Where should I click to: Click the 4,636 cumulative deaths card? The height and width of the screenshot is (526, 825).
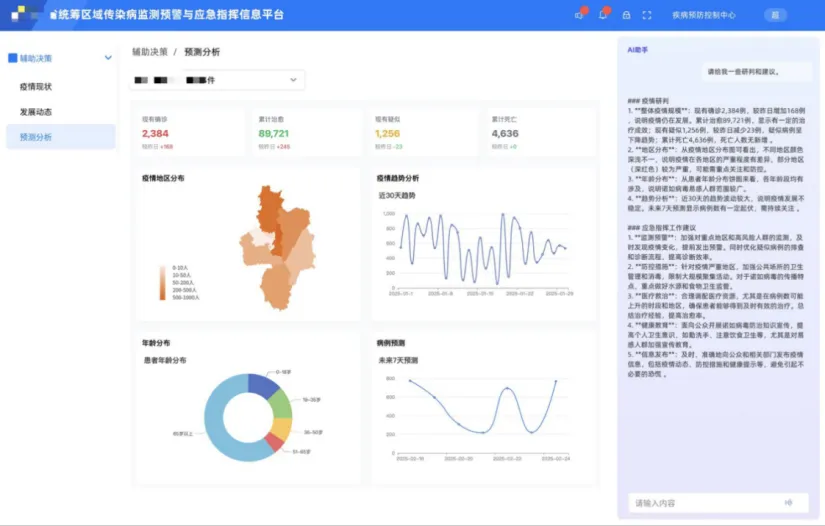540,133
